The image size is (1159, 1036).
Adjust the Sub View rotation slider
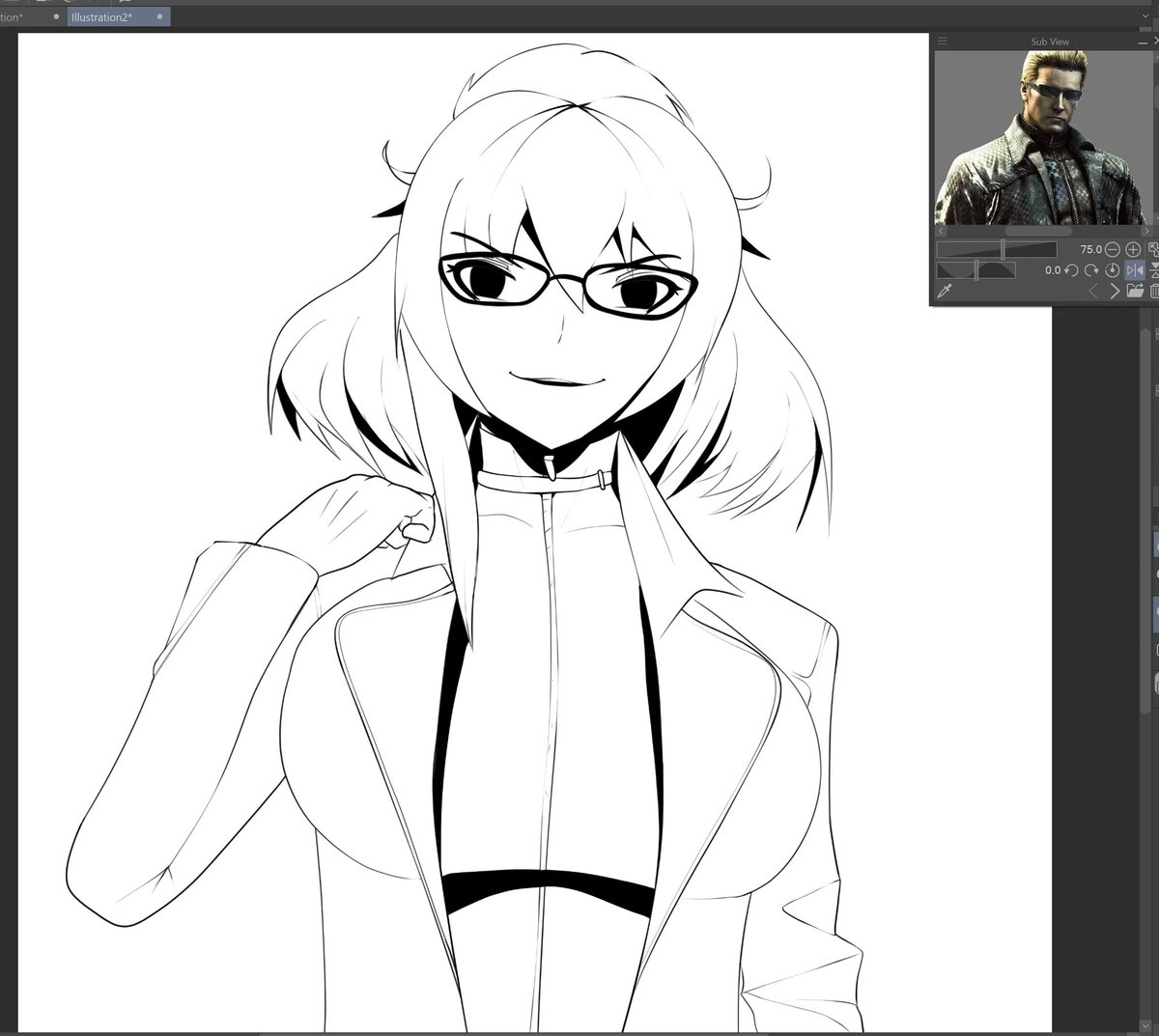[x=976, y=270]
